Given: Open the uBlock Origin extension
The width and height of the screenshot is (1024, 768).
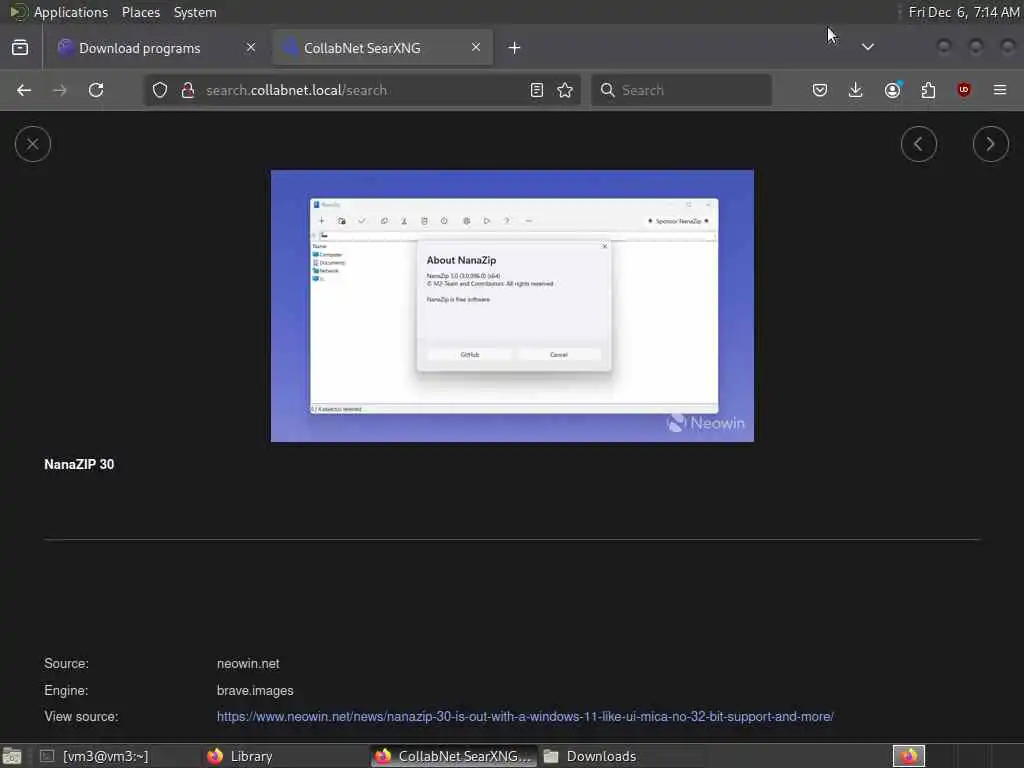Looking at the screenshot, I should [964, 90].
